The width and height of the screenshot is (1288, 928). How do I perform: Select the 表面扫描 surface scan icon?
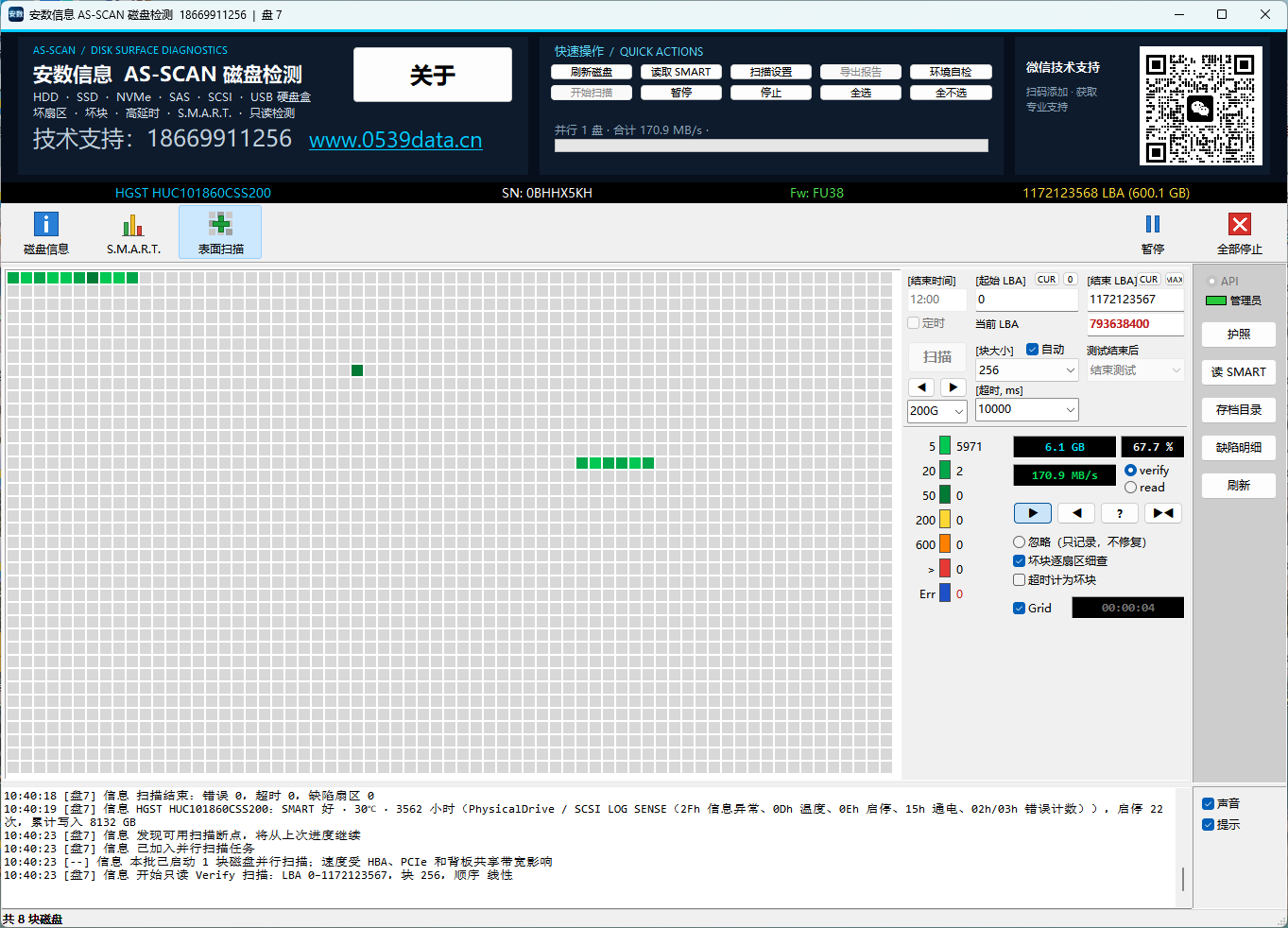point(220,232)
